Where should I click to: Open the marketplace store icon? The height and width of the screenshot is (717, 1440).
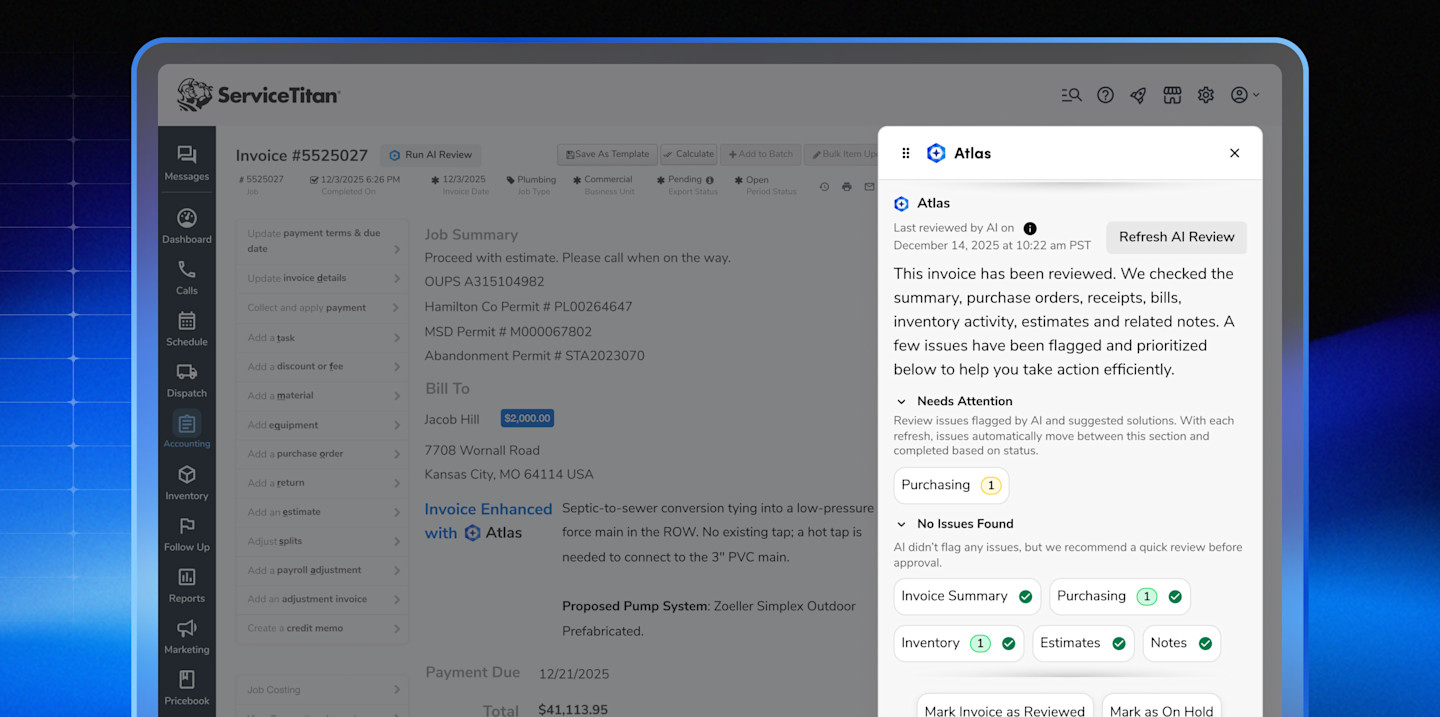[1172, 95]
